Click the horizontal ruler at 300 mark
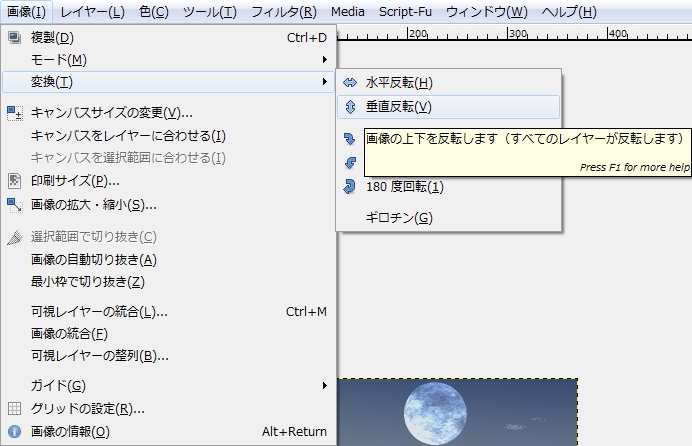Image resolution: width=692 pixels, height=446 pixels. pyautogui.click(x=517, y=34)
